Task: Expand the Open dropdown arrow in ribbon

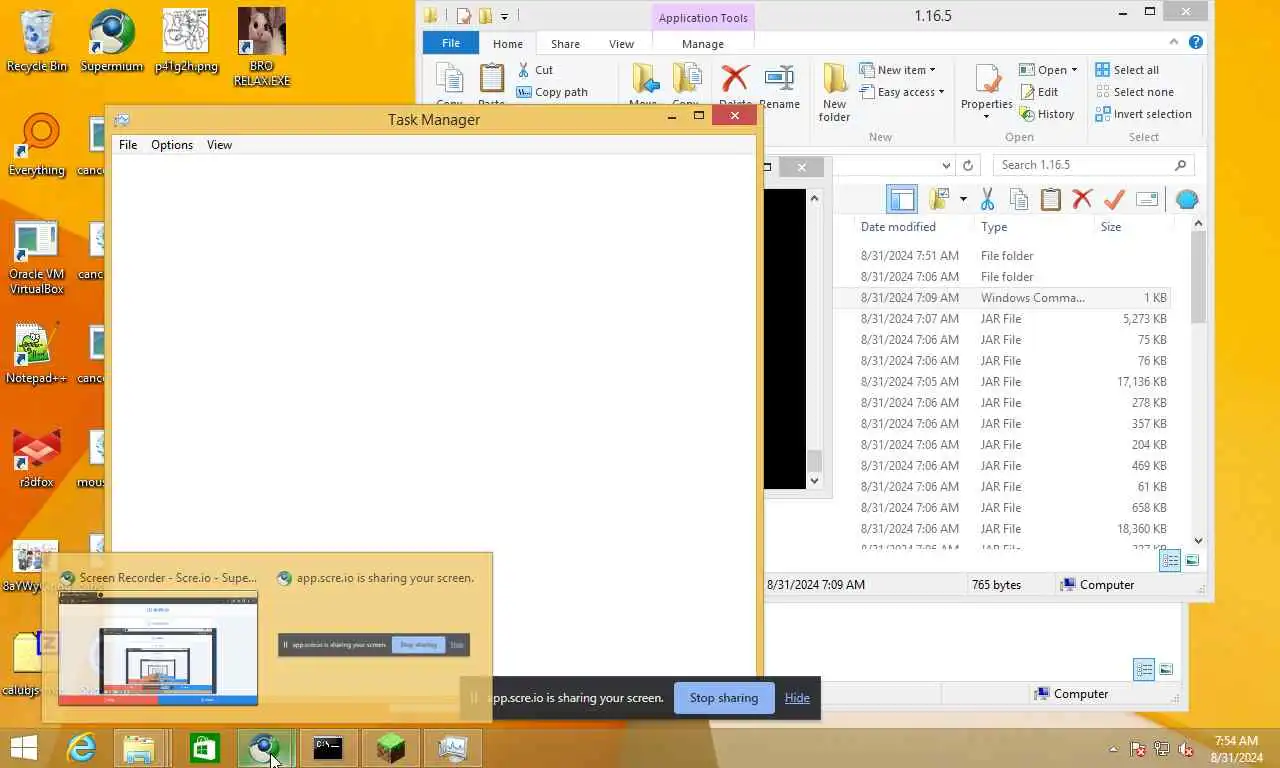Action: 1074,70
